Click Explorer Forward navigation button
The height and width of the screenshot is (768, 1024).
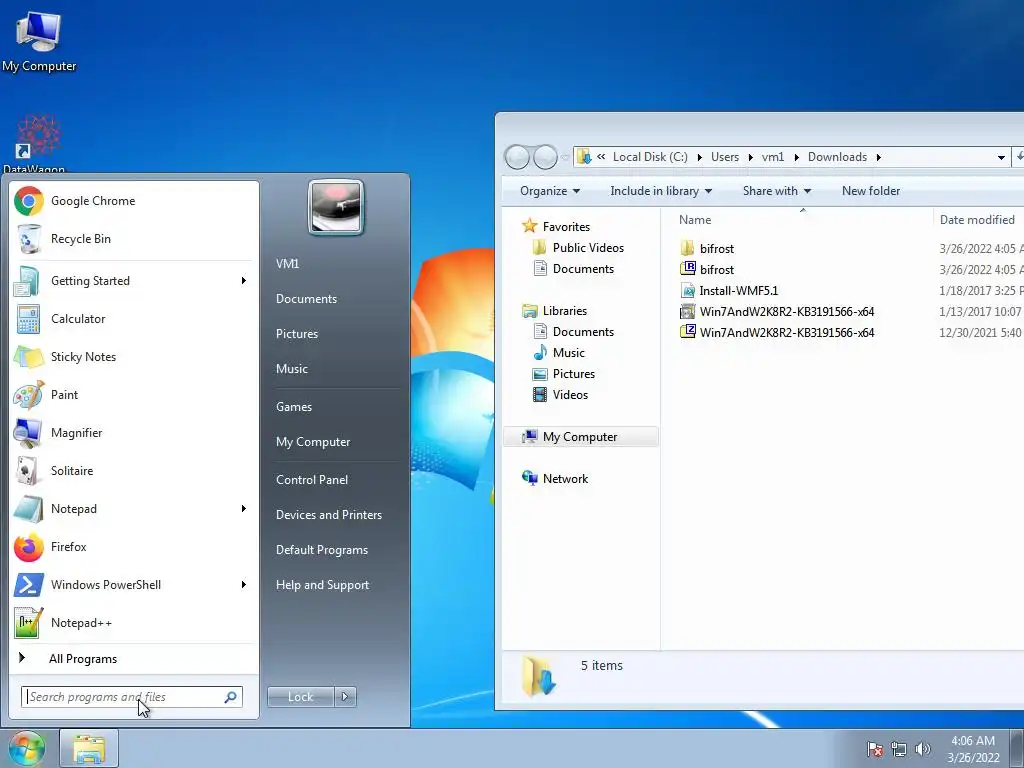(x=545, y=157)
